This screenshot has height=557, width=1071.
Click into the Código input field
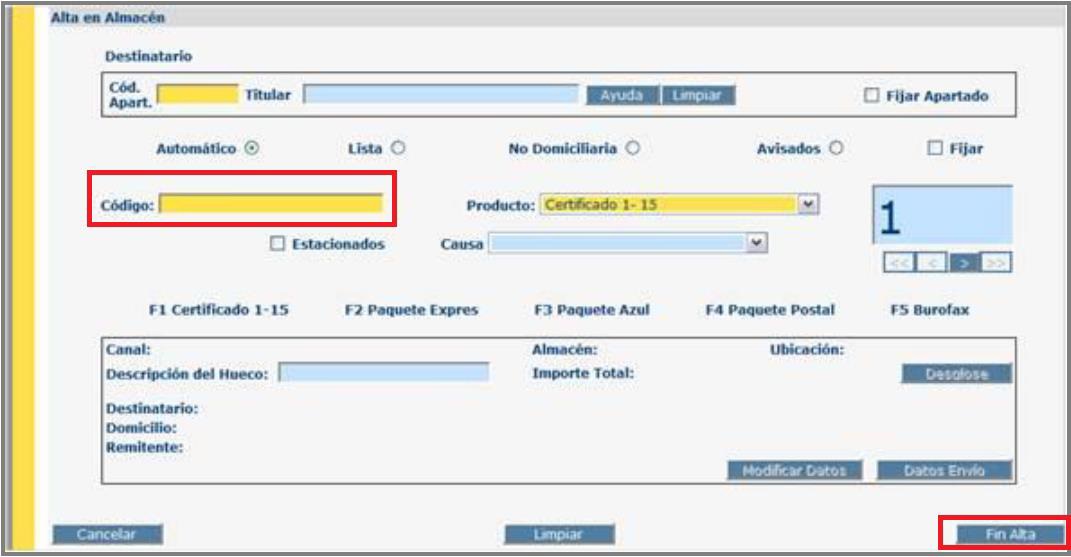[271, 205]
